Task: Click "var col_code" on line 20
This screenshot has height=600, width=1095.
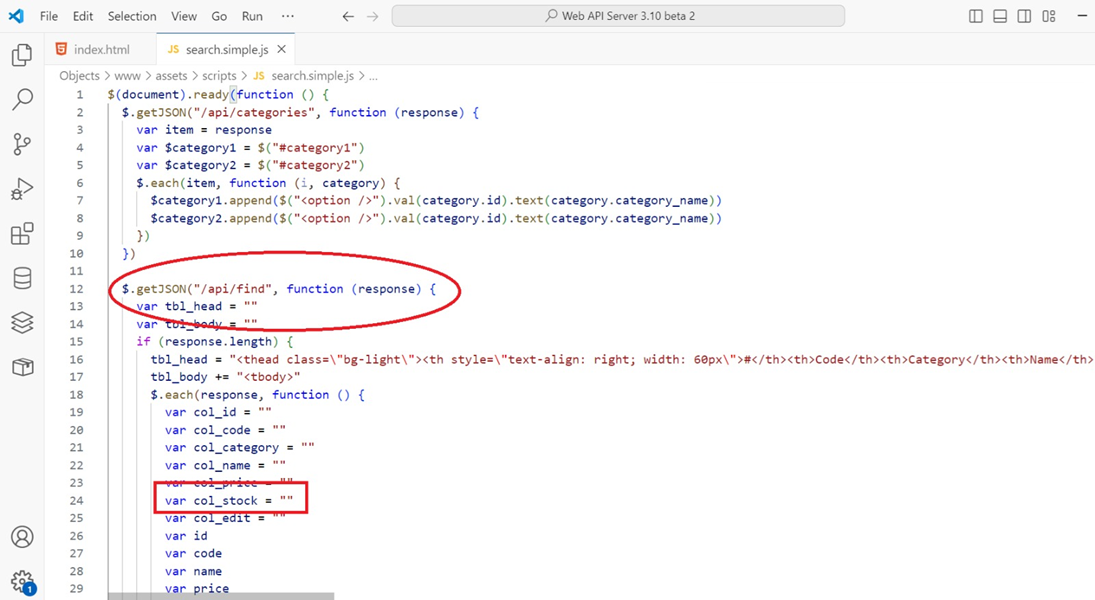Action: pos(207,430)
